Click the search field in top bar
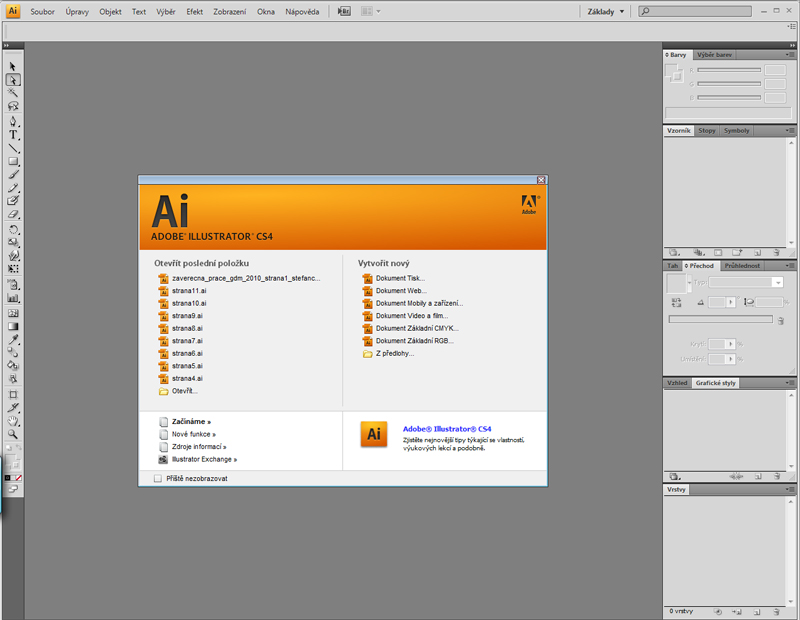The height and width of the screenshot is (620, 800). [722, 11]
